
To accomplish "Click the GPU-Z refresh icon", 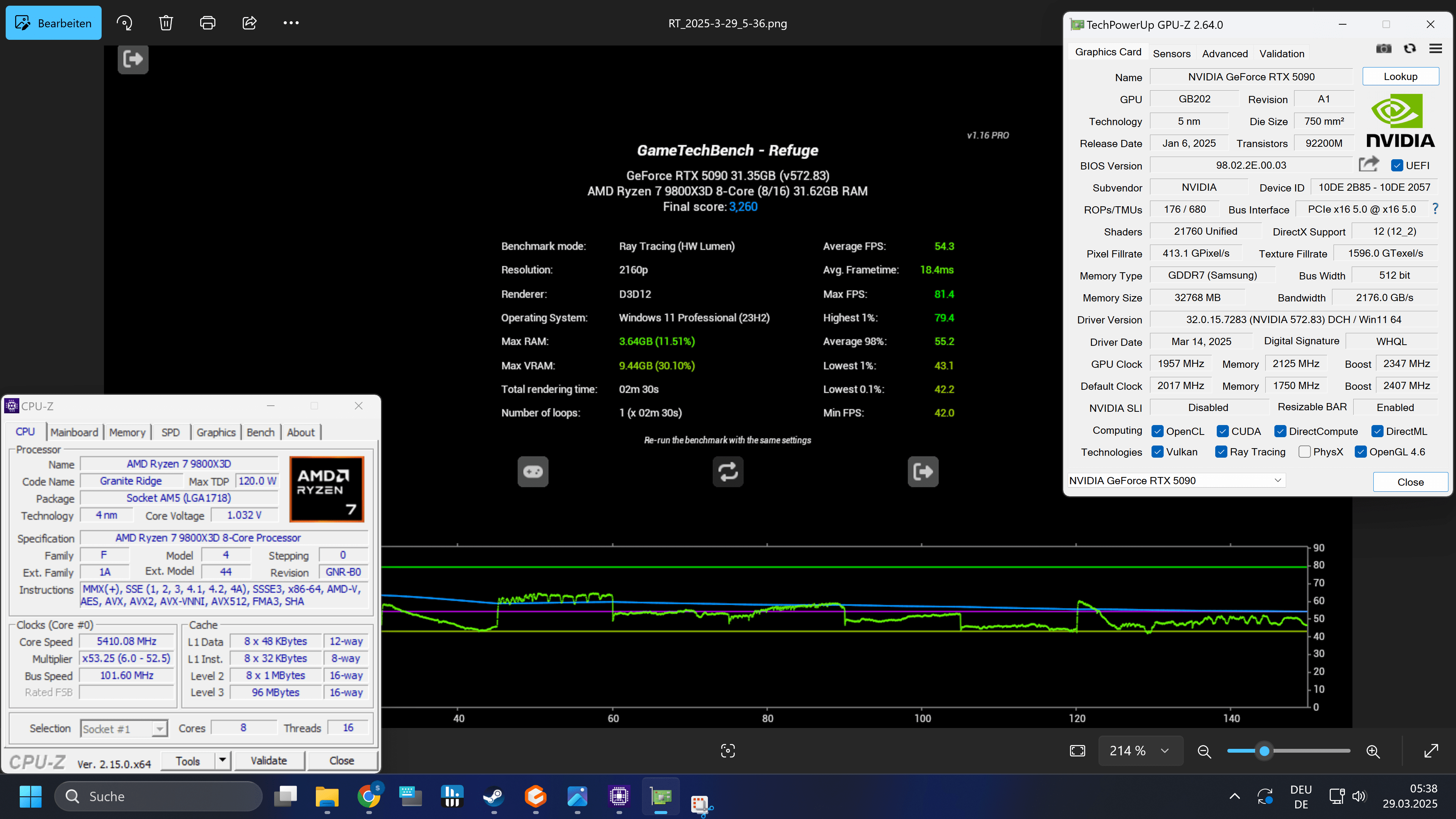I will point(1410,49).
